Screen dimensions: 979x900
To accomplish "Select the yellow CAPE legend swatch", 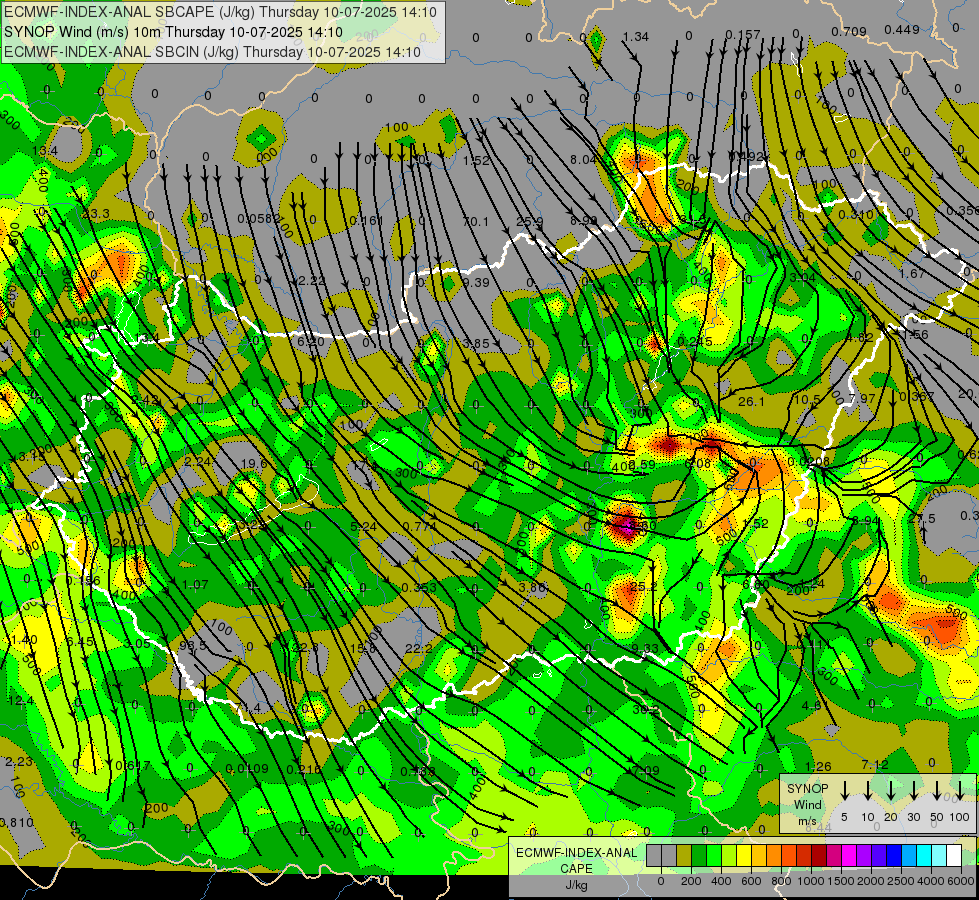I will tap(744, 856).
